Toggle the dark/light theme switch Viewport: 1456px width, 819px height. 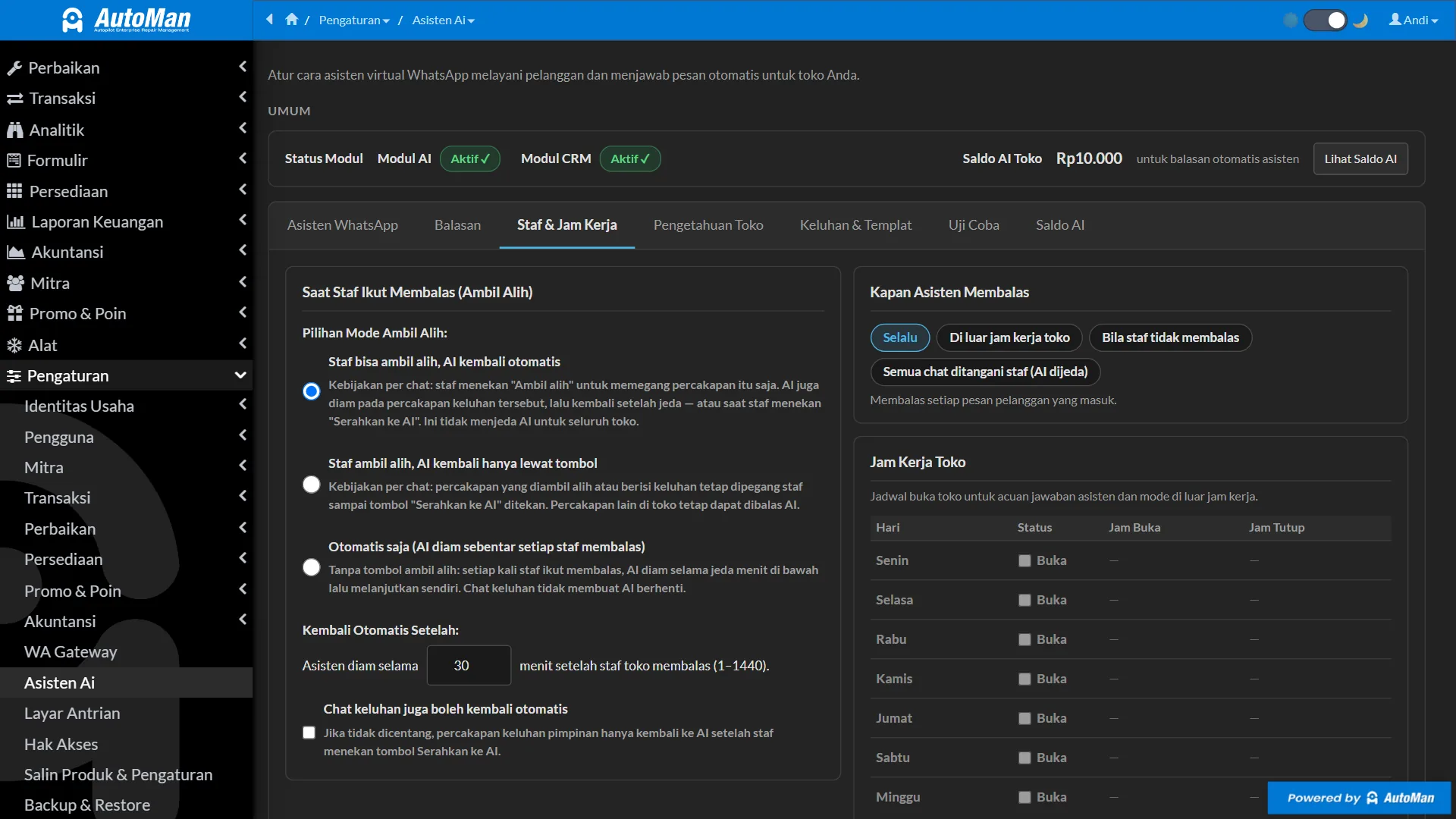[1326, 20]
